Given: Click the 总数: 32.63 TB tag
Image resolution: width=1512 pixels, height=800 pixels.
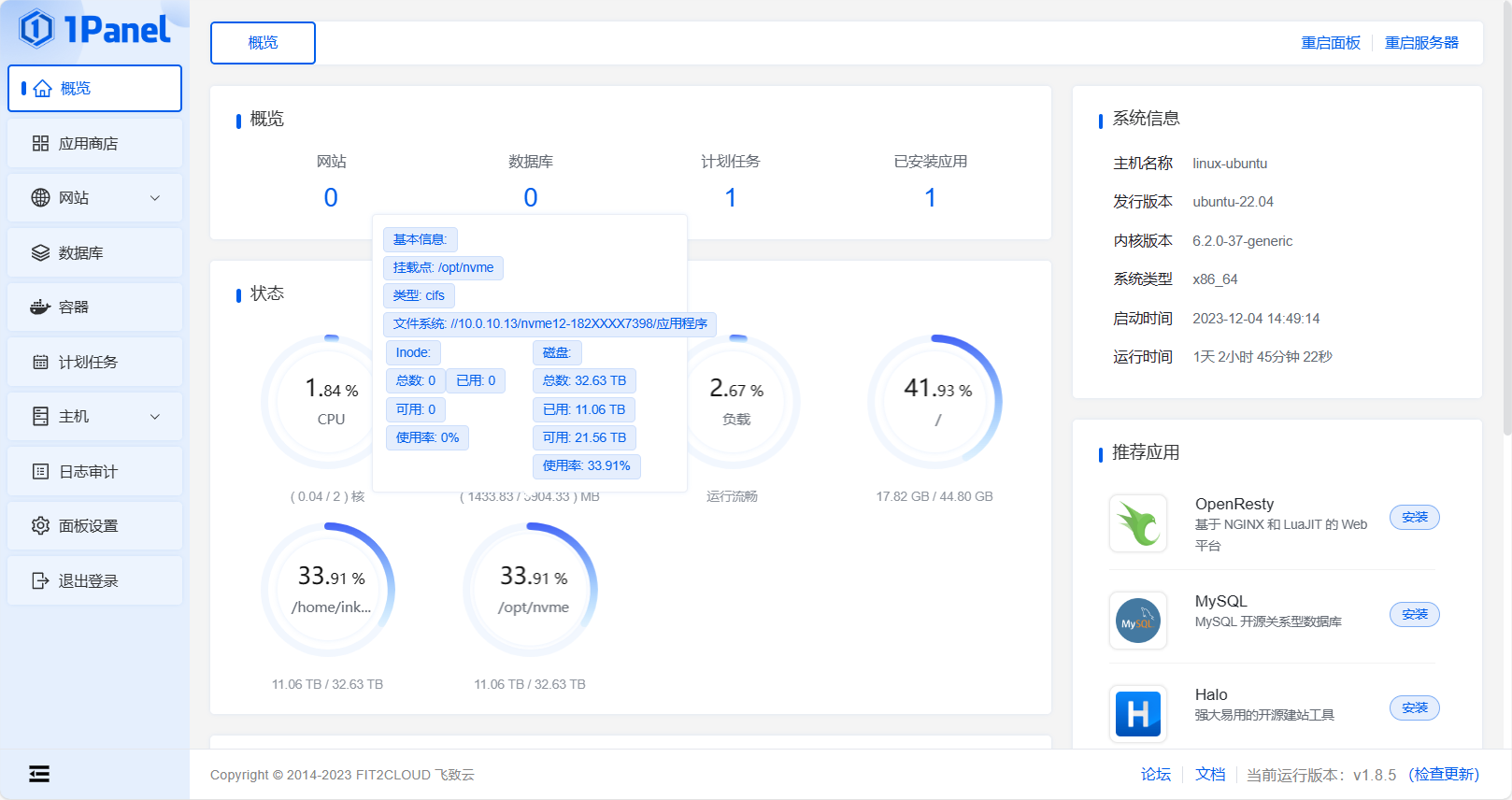Looking at the screenshot, I should click(x=585, y=381).
